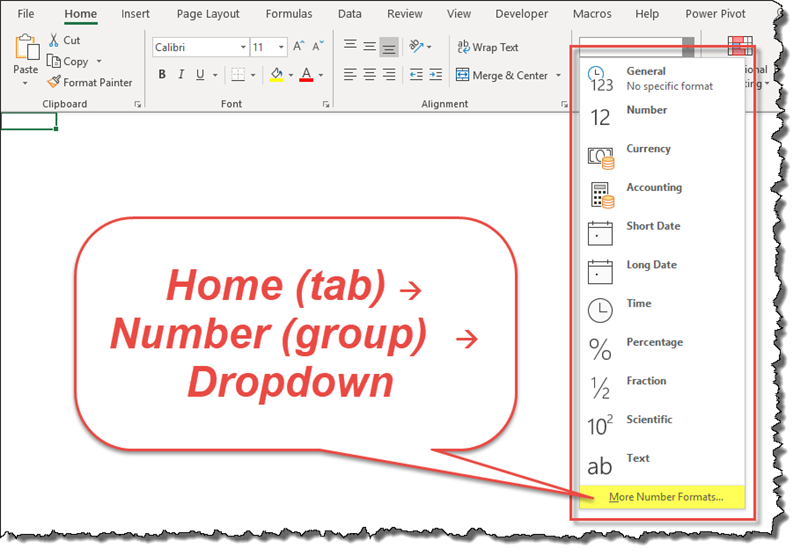Open the Merge & Center dropdown arrow
The height and width of the screenshot is (555, 800).
557,75
